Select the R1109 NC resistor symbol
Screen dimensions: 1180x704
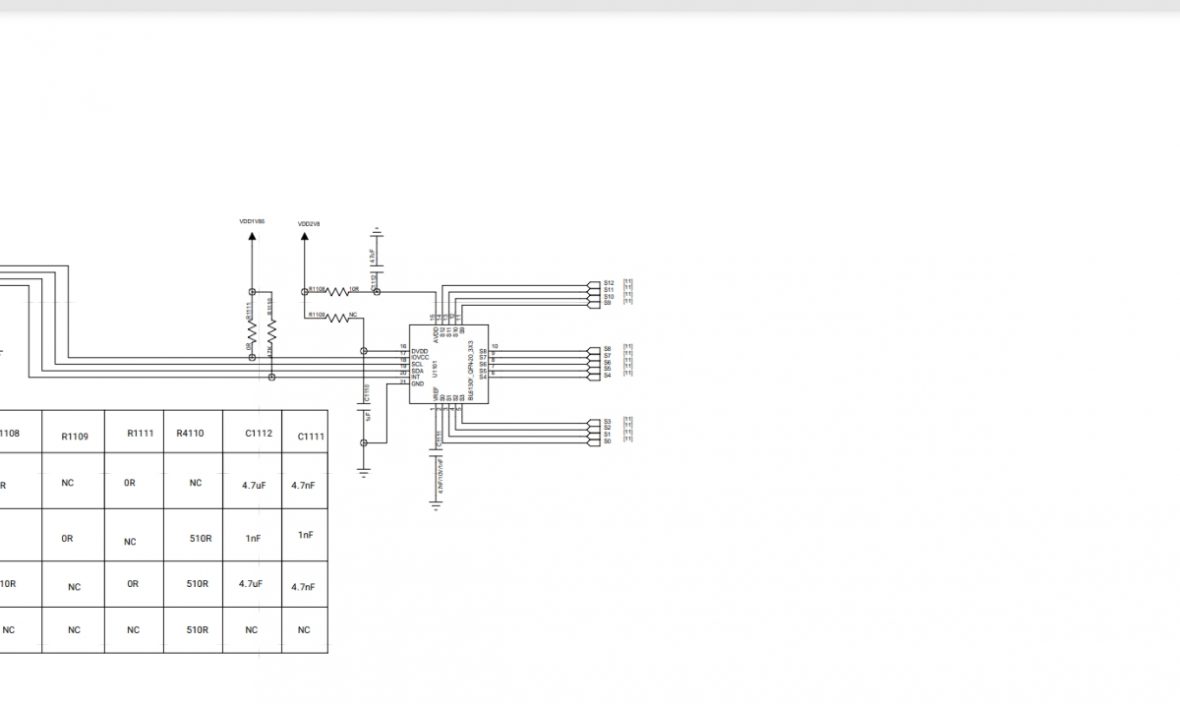339,318
